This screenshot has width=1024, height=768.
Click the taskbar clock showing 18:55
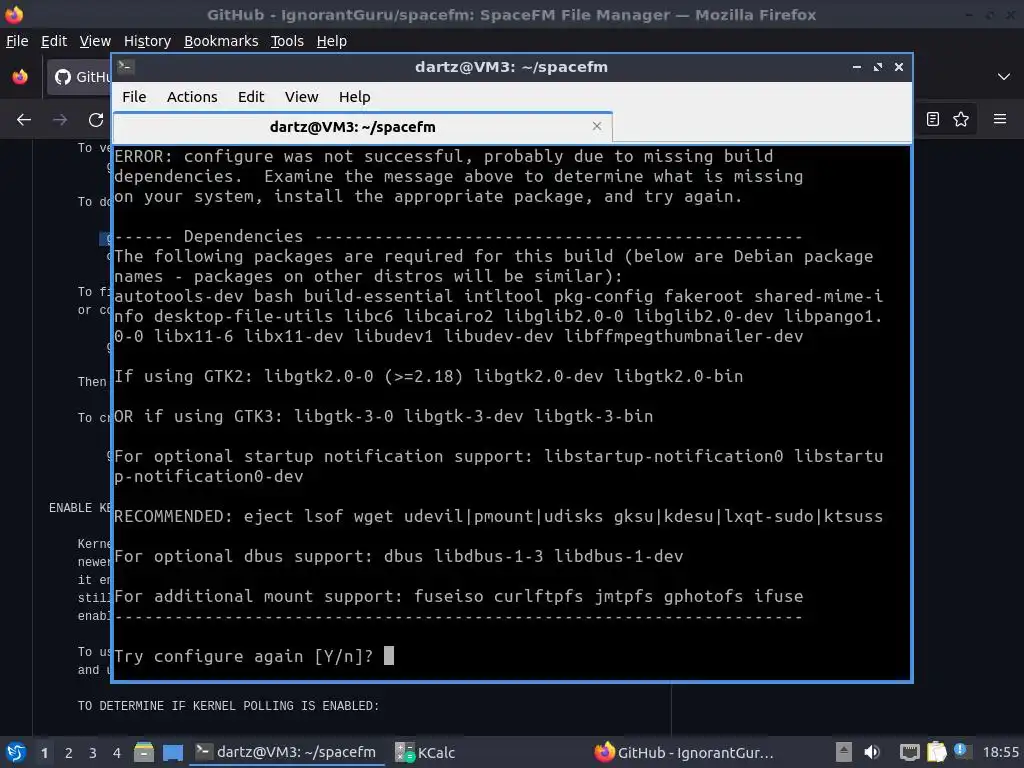click(x=1000, y=752)
